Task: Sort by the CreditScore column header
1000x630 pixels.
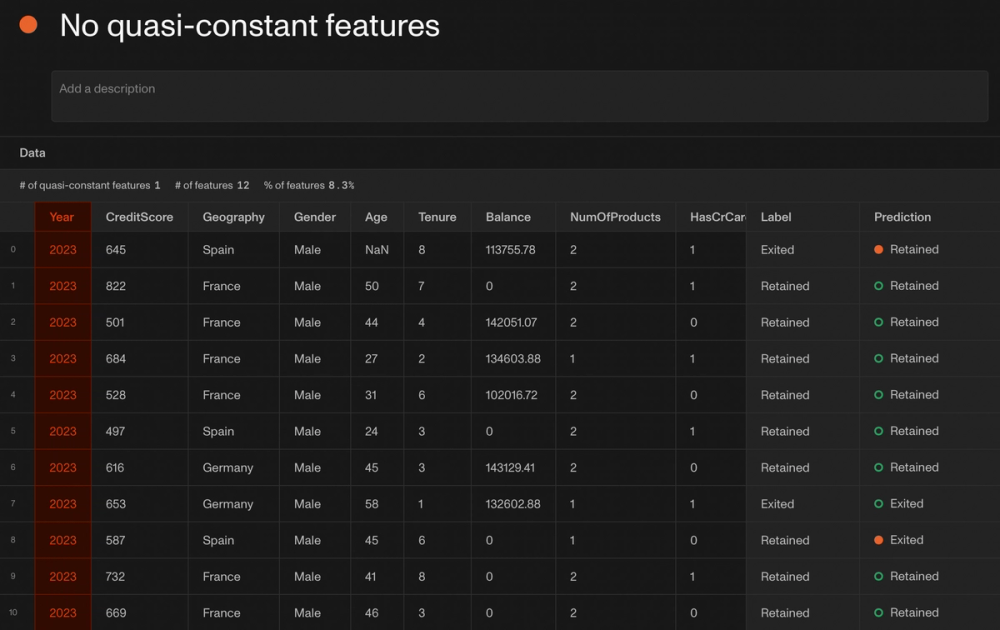Action: pyautogui.click(x=140, y=217)
